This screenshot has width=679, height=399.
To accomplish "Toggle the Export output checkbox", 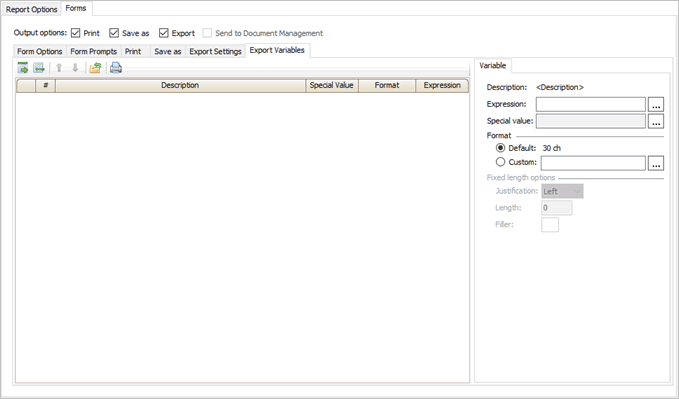I will [163, 33].
